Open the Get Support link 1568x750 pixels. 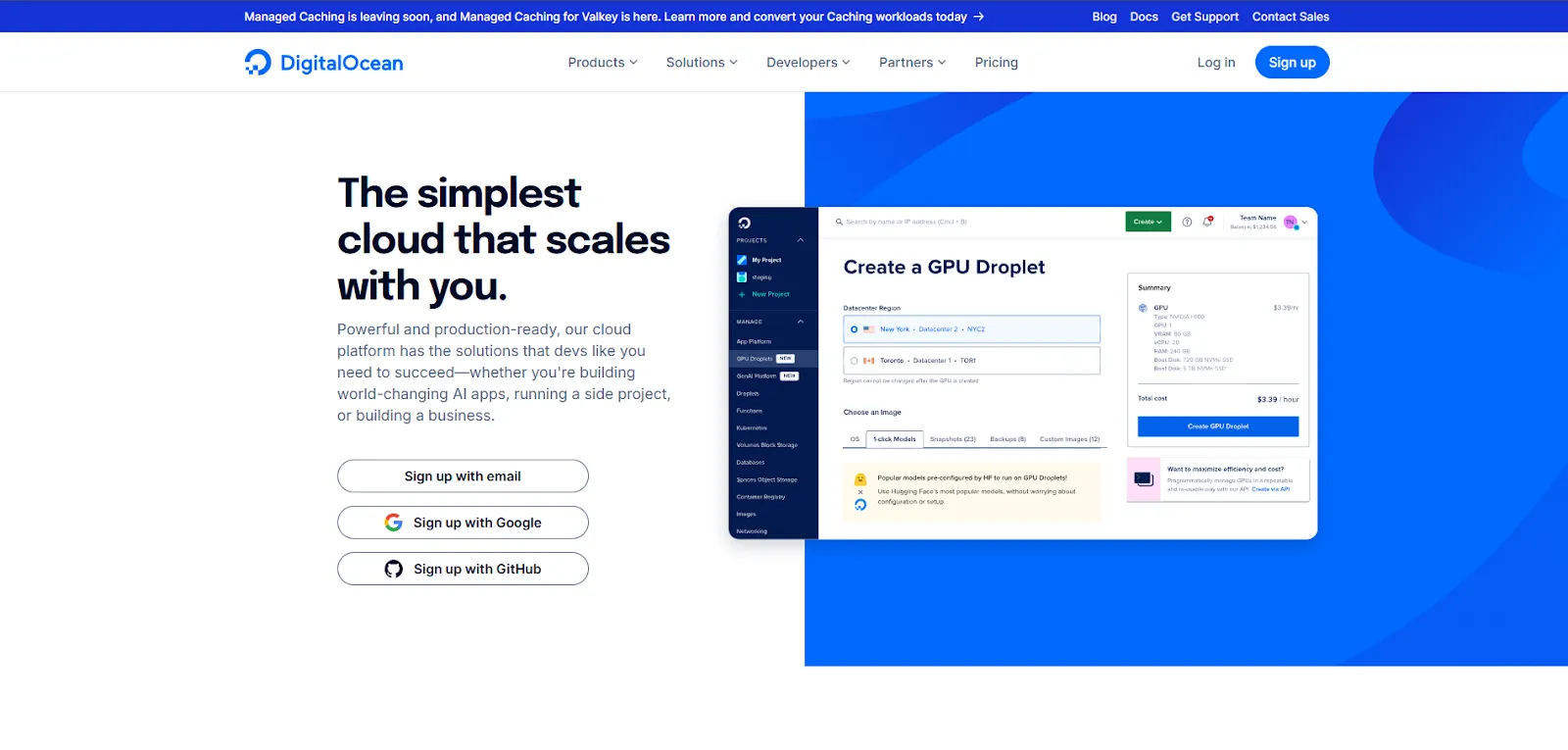point(1204,17)
